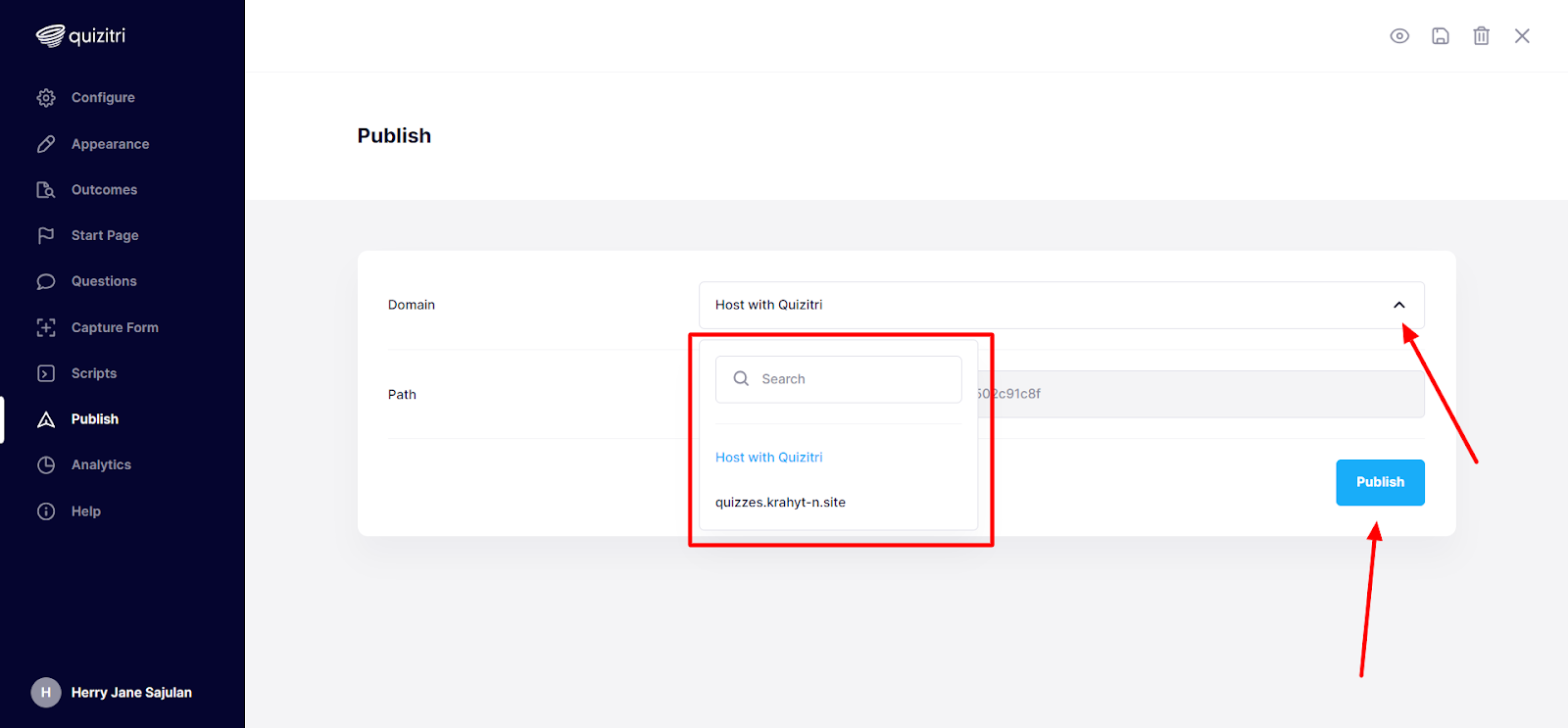Click the Outcomes sidebar icon
The image size is (1568, 728).
46,190
